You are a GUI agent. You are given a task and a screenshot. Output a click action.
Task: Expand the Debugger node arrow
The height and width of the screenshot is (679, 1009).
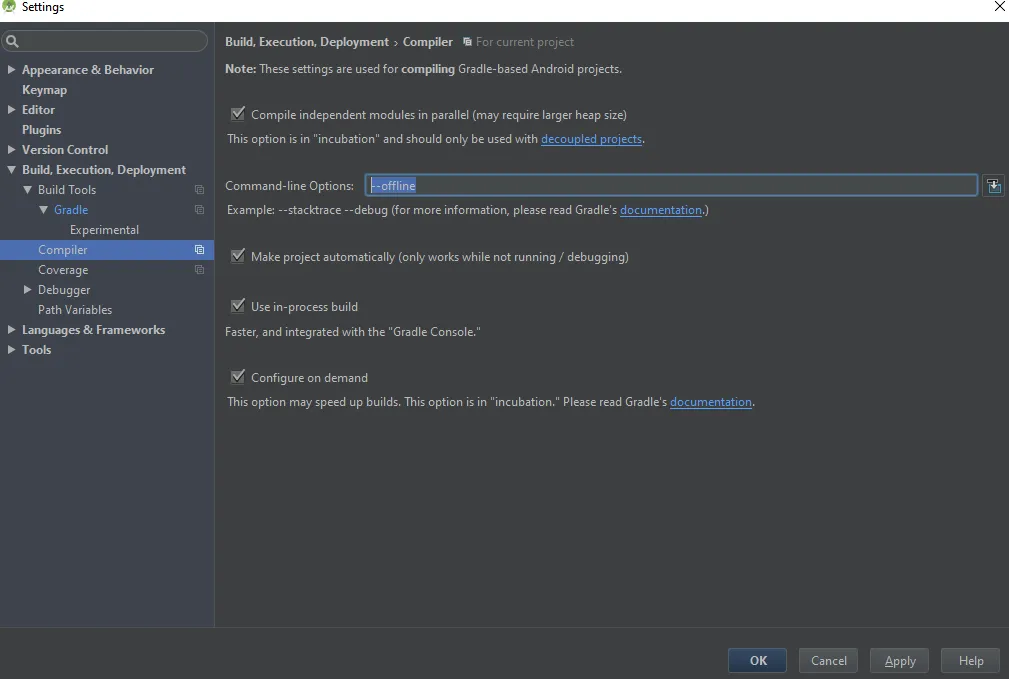[x=27, y=290]
